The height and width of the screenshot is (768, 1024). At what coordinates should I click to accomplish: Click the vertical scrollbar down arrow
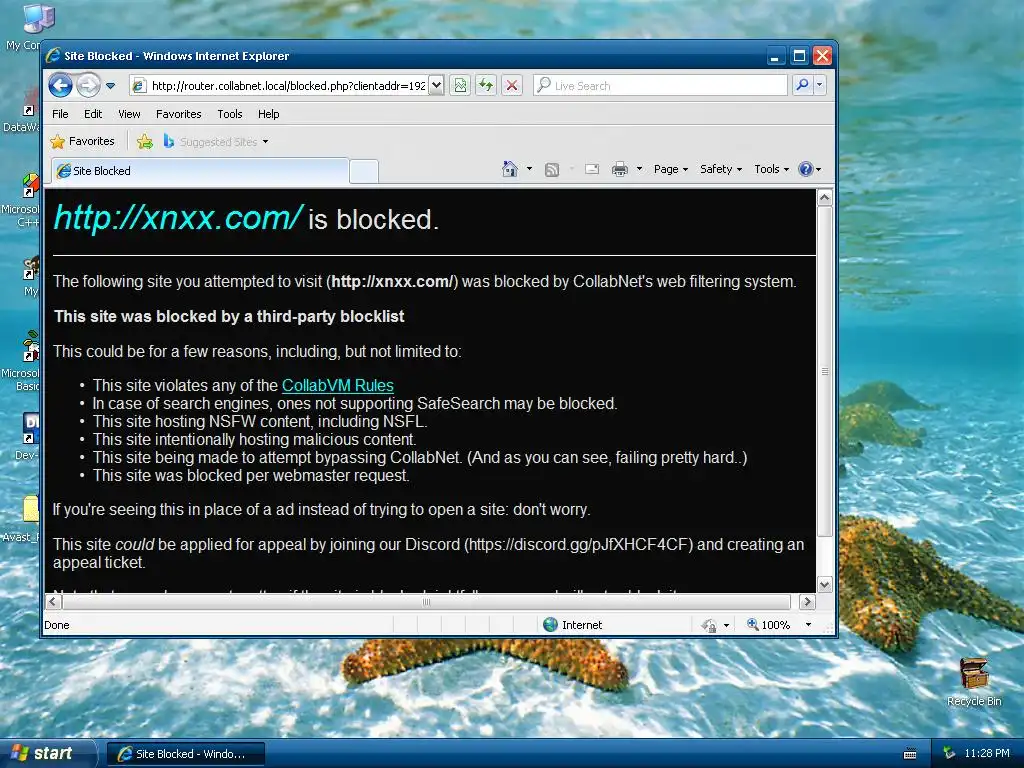click(x=825, y=584)
